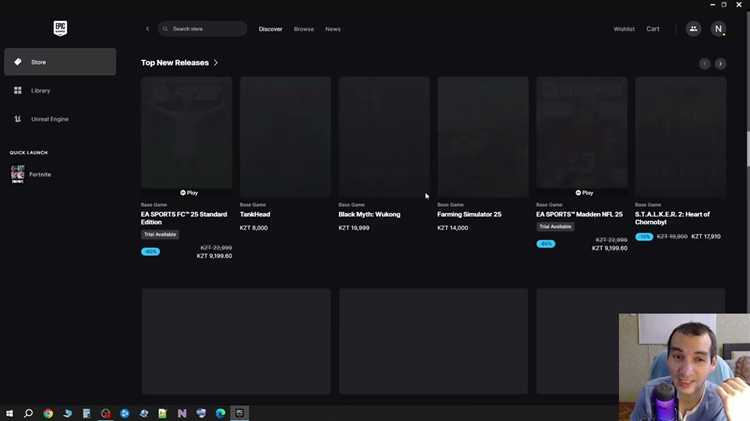The width and height of the screenshot is (750, 421).
Task: Open Unreal Engine section in sidebar
Action: pyautogui.click(x=60, y=119)
